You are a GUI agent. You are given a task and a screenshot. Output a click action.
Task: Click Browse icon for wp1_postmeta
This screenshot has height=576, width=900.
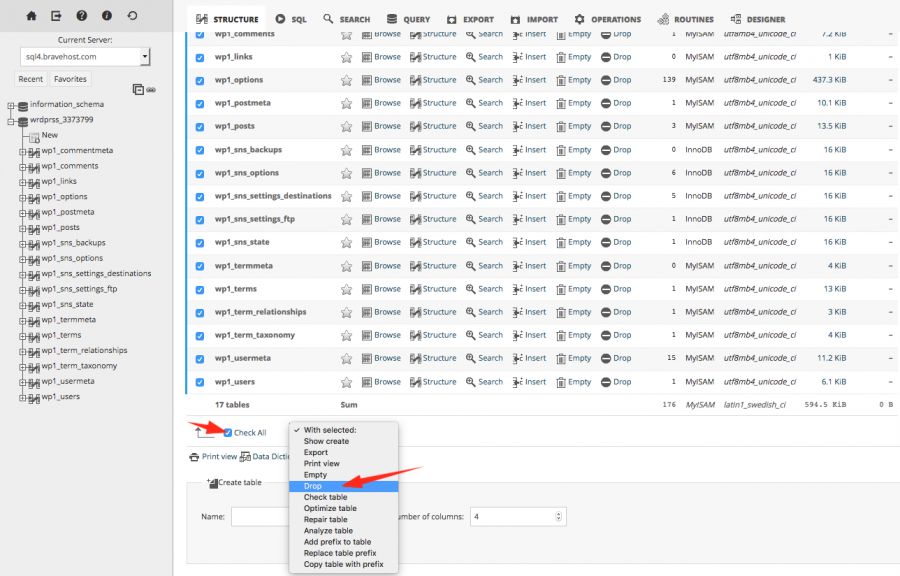click(367, 103)
